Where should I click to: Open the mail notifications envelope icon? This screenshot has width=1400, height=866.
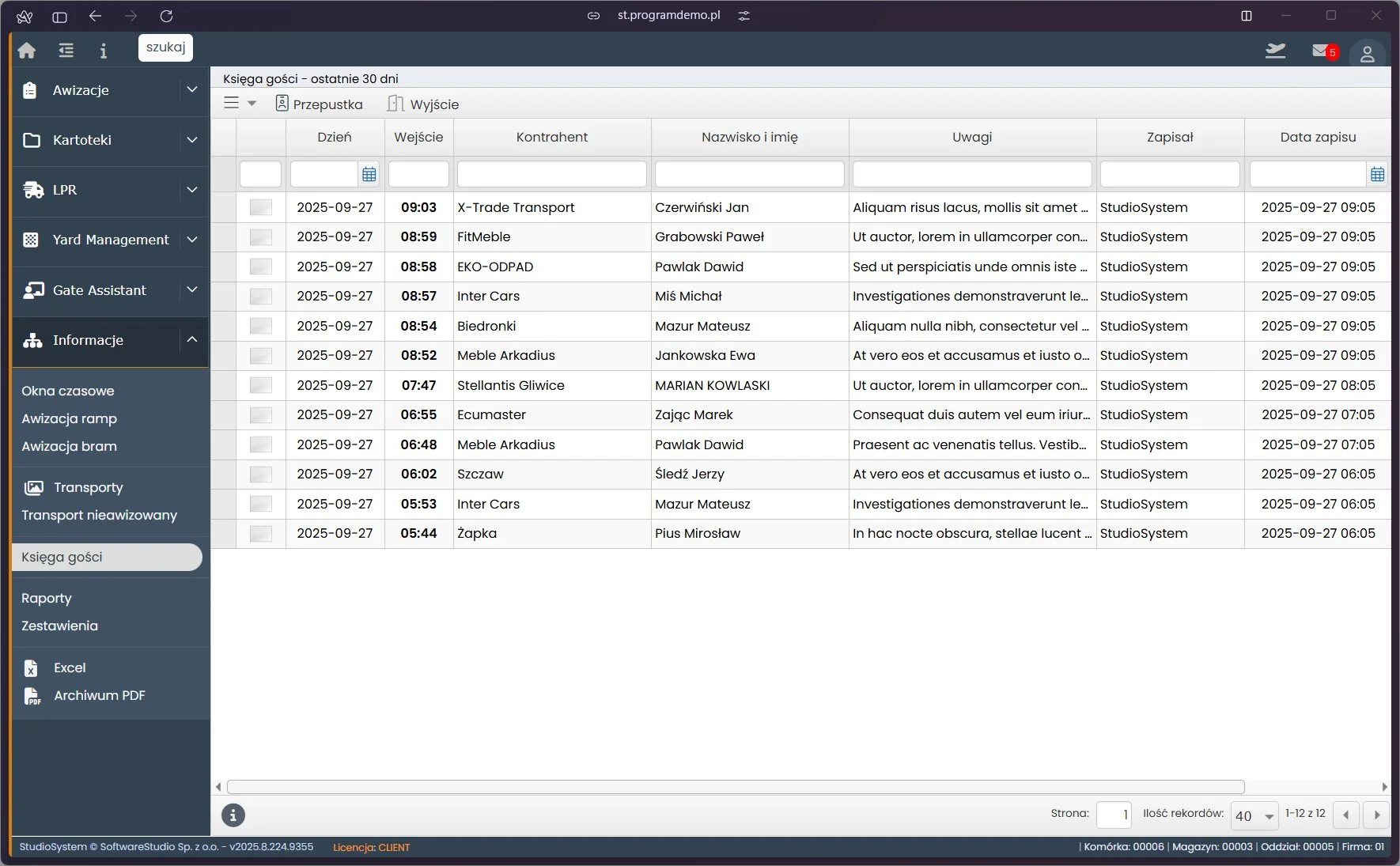[1321, 51]
